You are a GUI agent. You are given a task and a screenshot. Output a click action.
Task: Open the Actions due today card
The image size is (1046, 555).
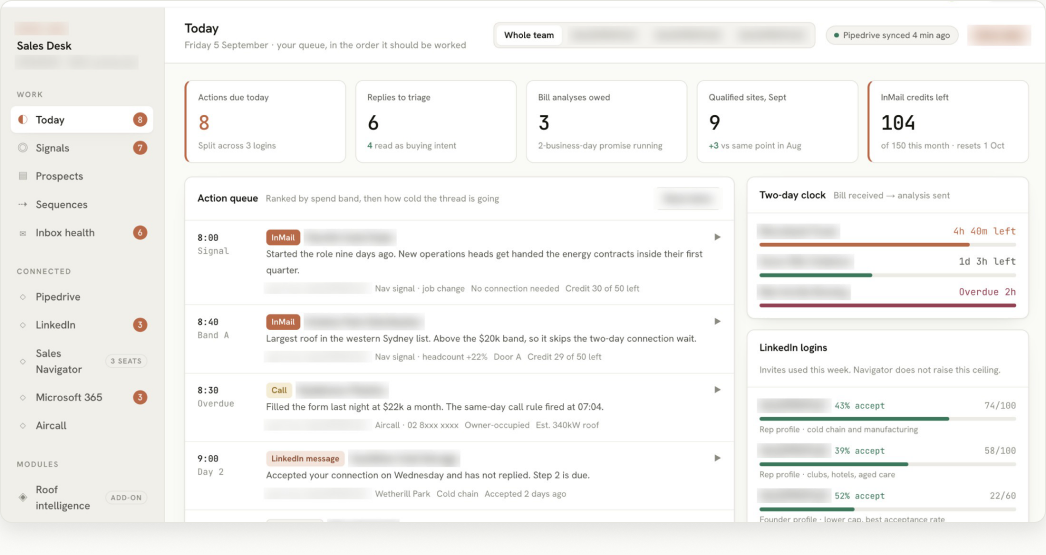click(x=265, y=121)
